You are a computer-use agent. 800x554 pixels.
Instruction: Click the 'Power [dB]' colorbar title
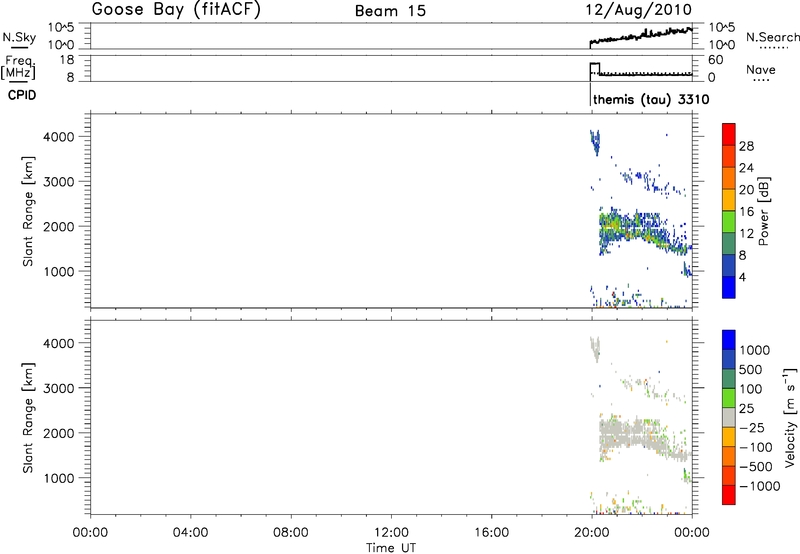point(763,211)
